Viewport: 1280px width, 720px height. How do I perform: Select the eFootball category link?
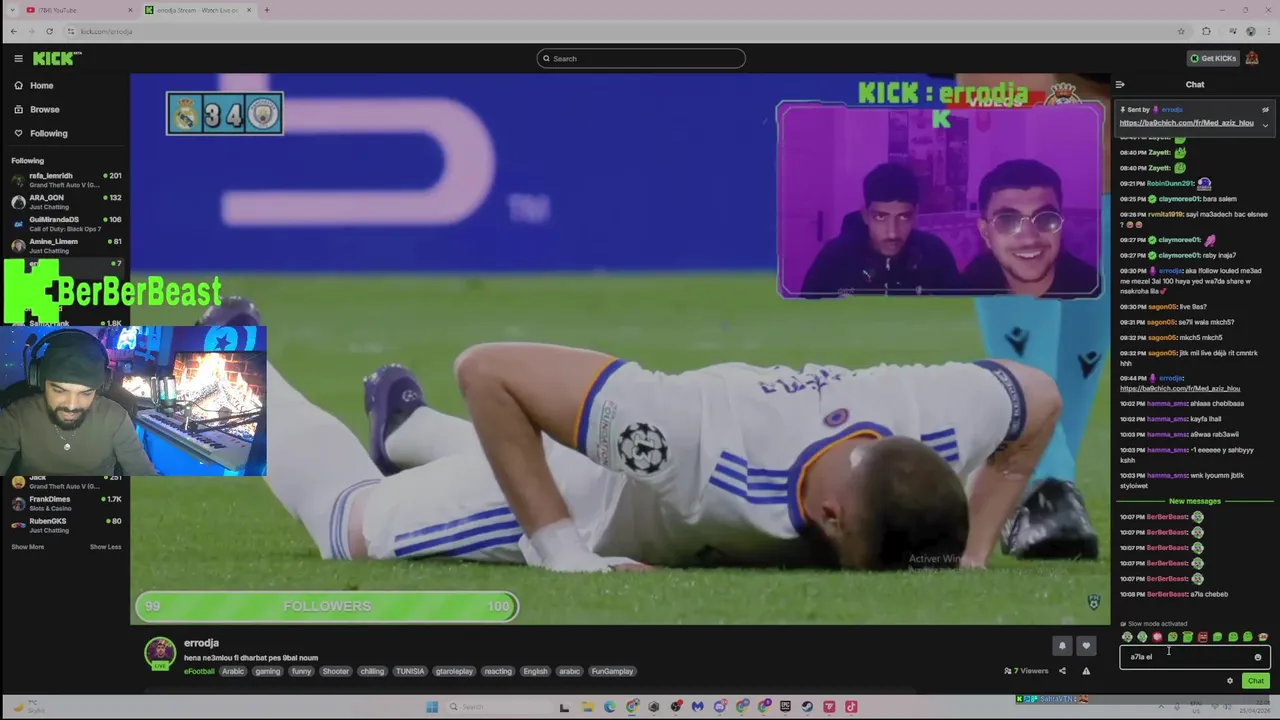coord(199,671)
